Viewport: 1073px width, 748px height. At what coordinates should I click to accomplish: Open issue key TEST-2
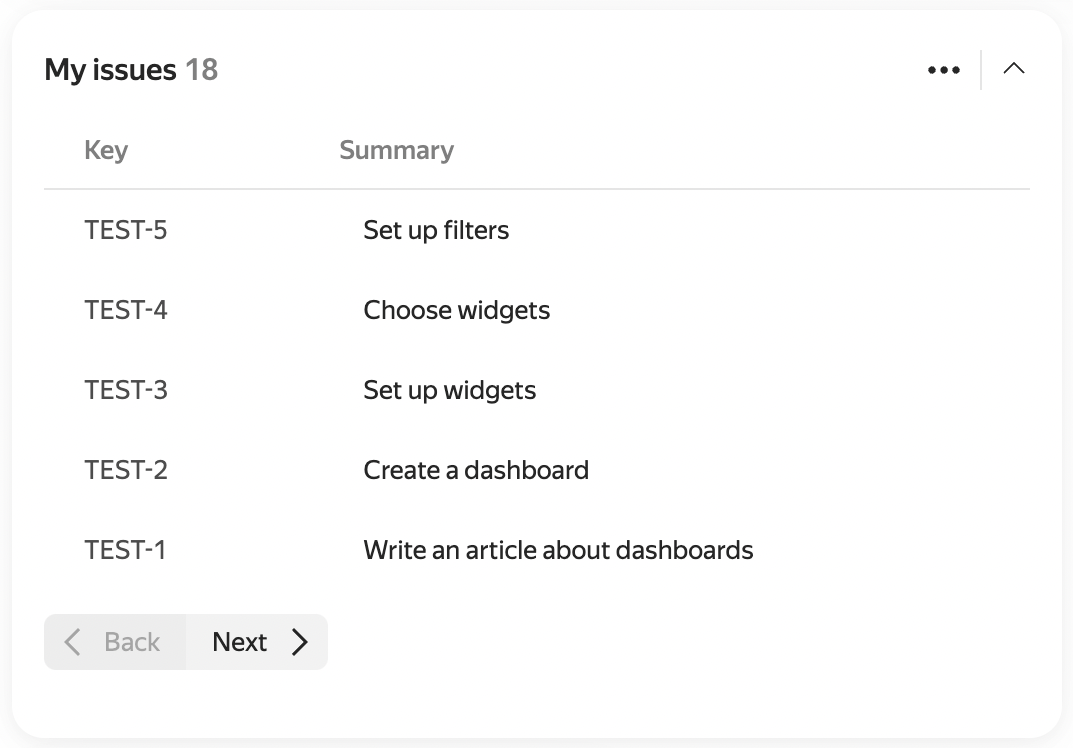pos(125,471)
